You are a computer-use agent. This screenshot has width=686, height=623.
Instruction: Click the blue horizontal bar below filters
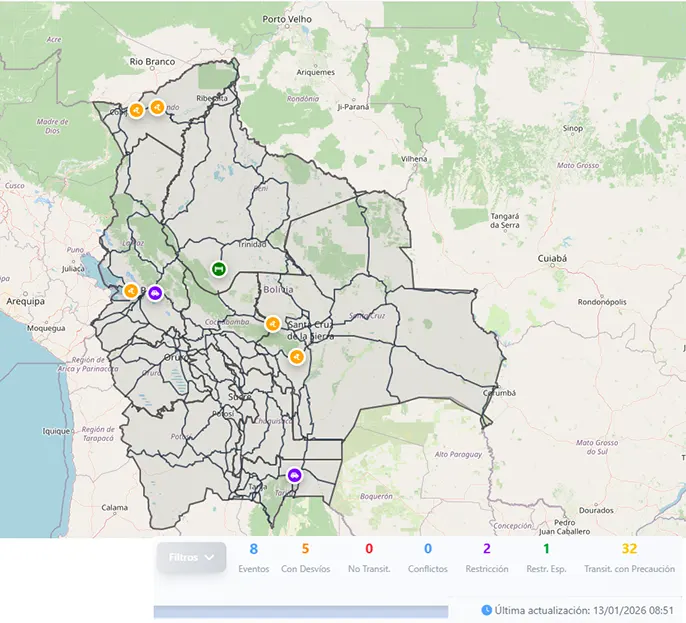point(300,611)
